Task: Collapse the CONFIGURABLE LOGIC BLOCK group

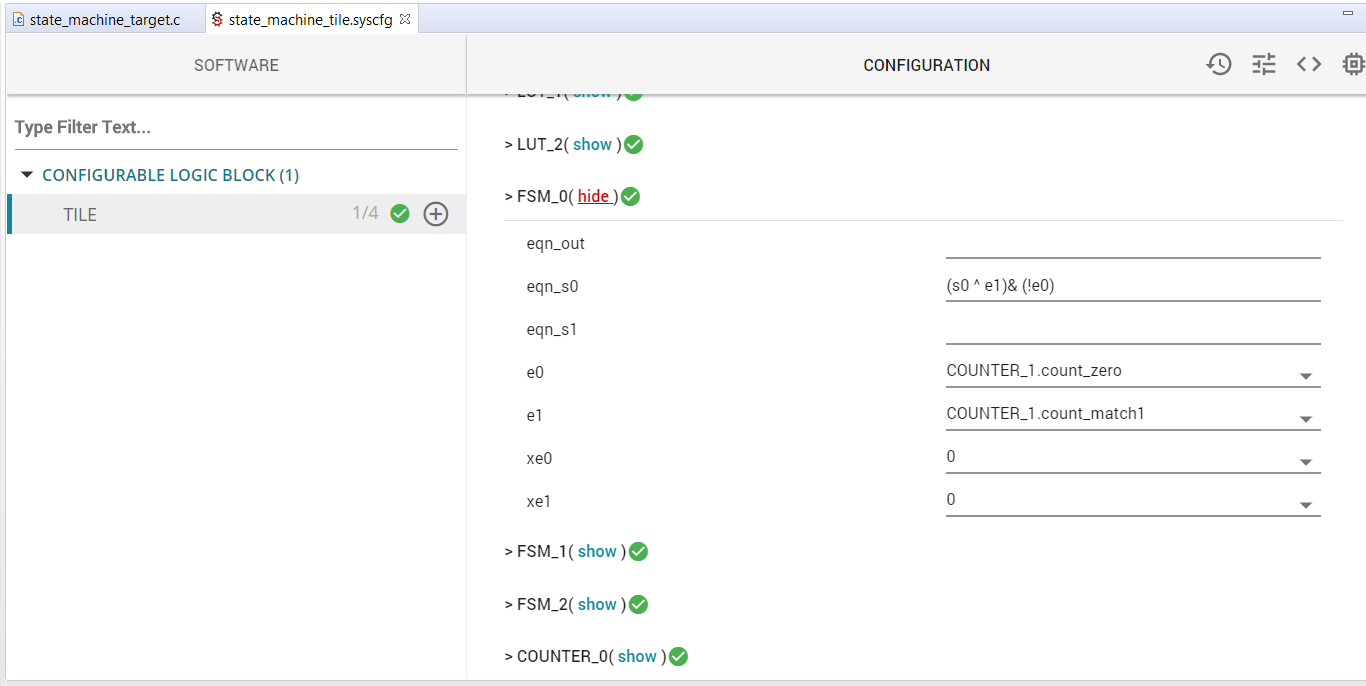Action: pyautogui.click(x=27, y=173)
